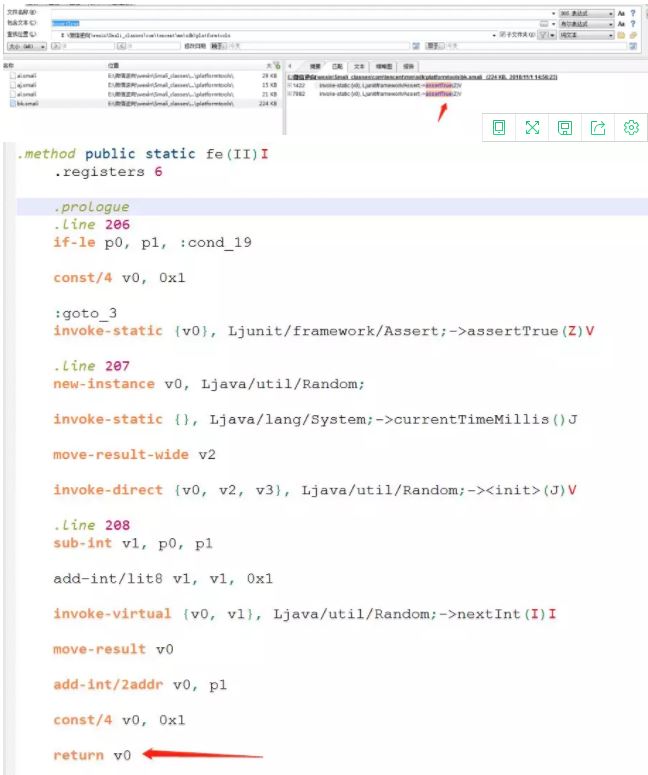Expand the line 1422 match result
The image size is (648, 775).
289,85
